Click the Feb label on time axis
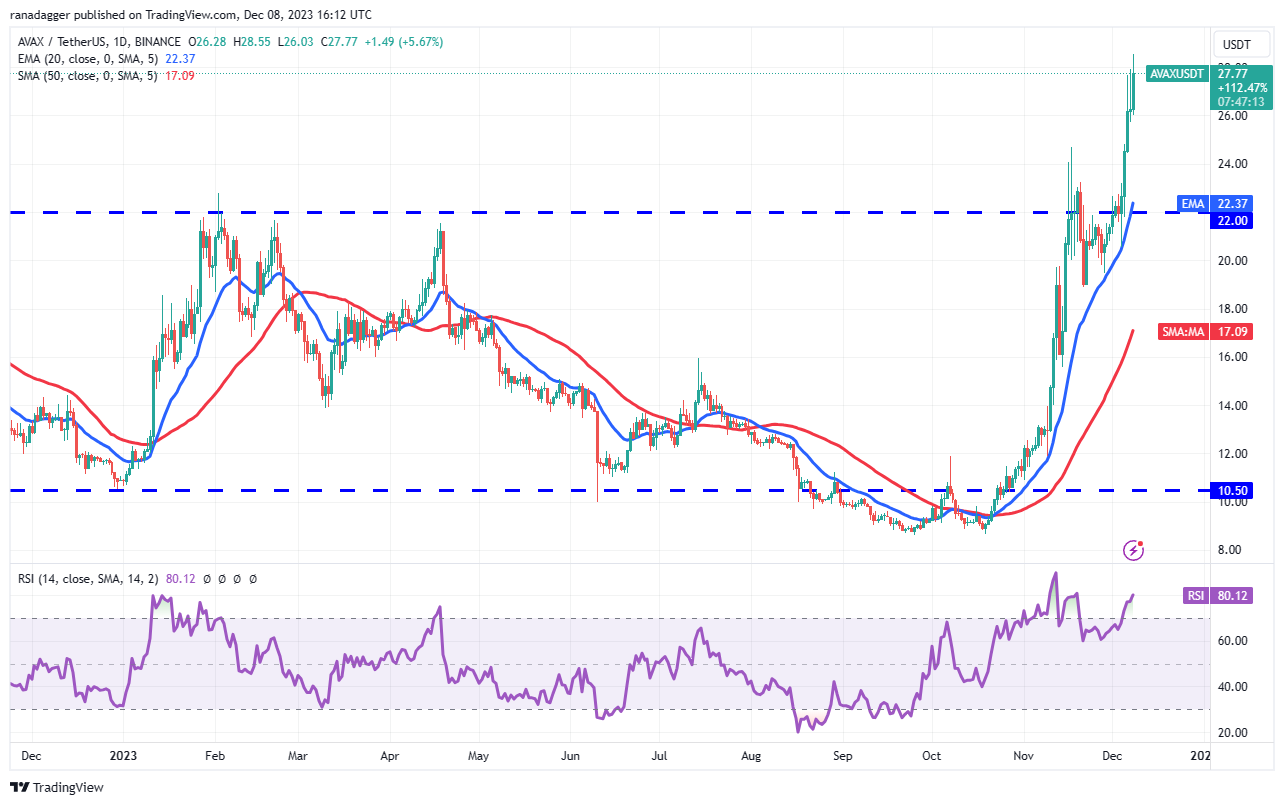1284x805 pixels. coord(214,755)
